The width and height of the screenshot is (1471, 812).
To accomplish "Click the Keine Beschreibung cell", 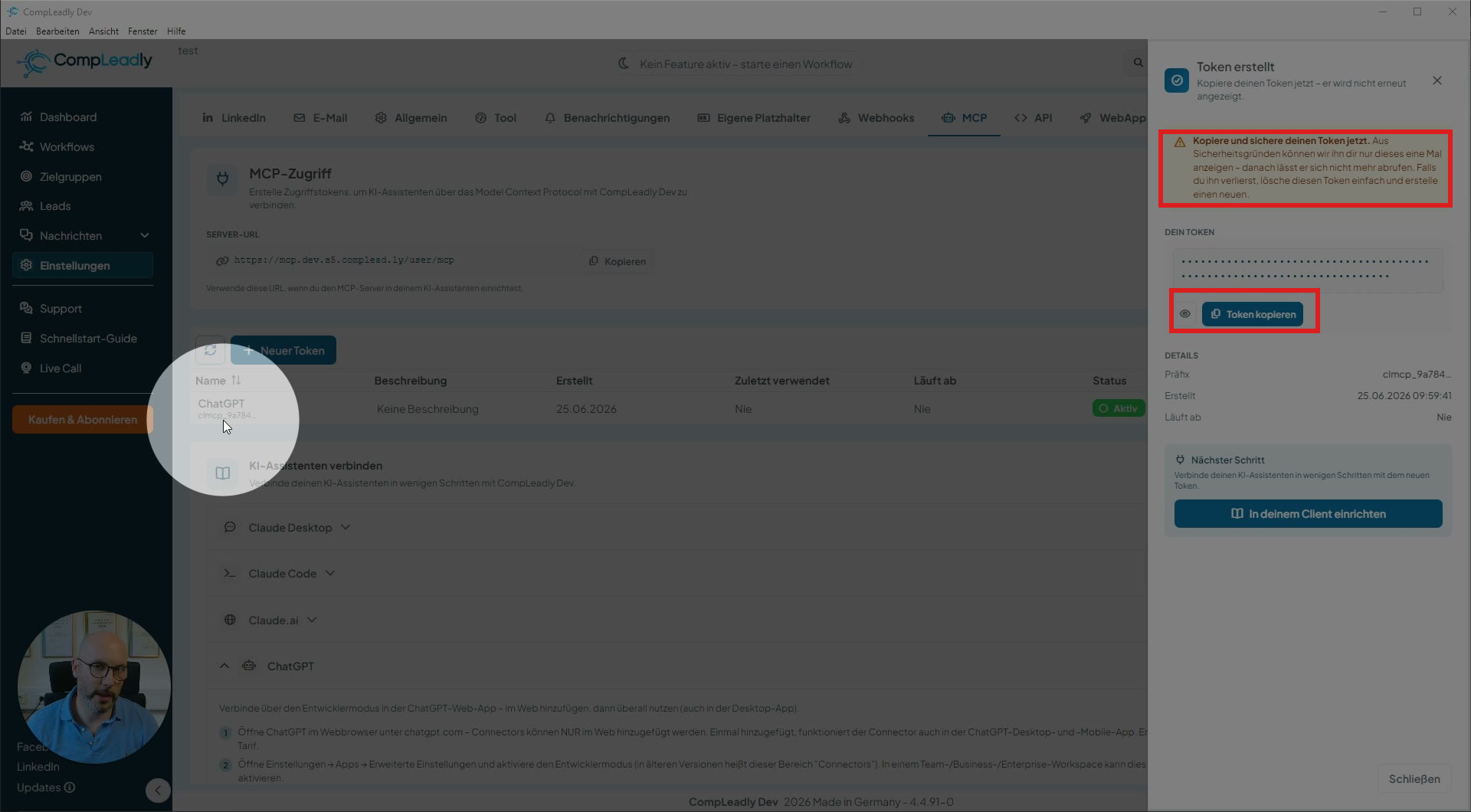I will click(x=428, y=409).
